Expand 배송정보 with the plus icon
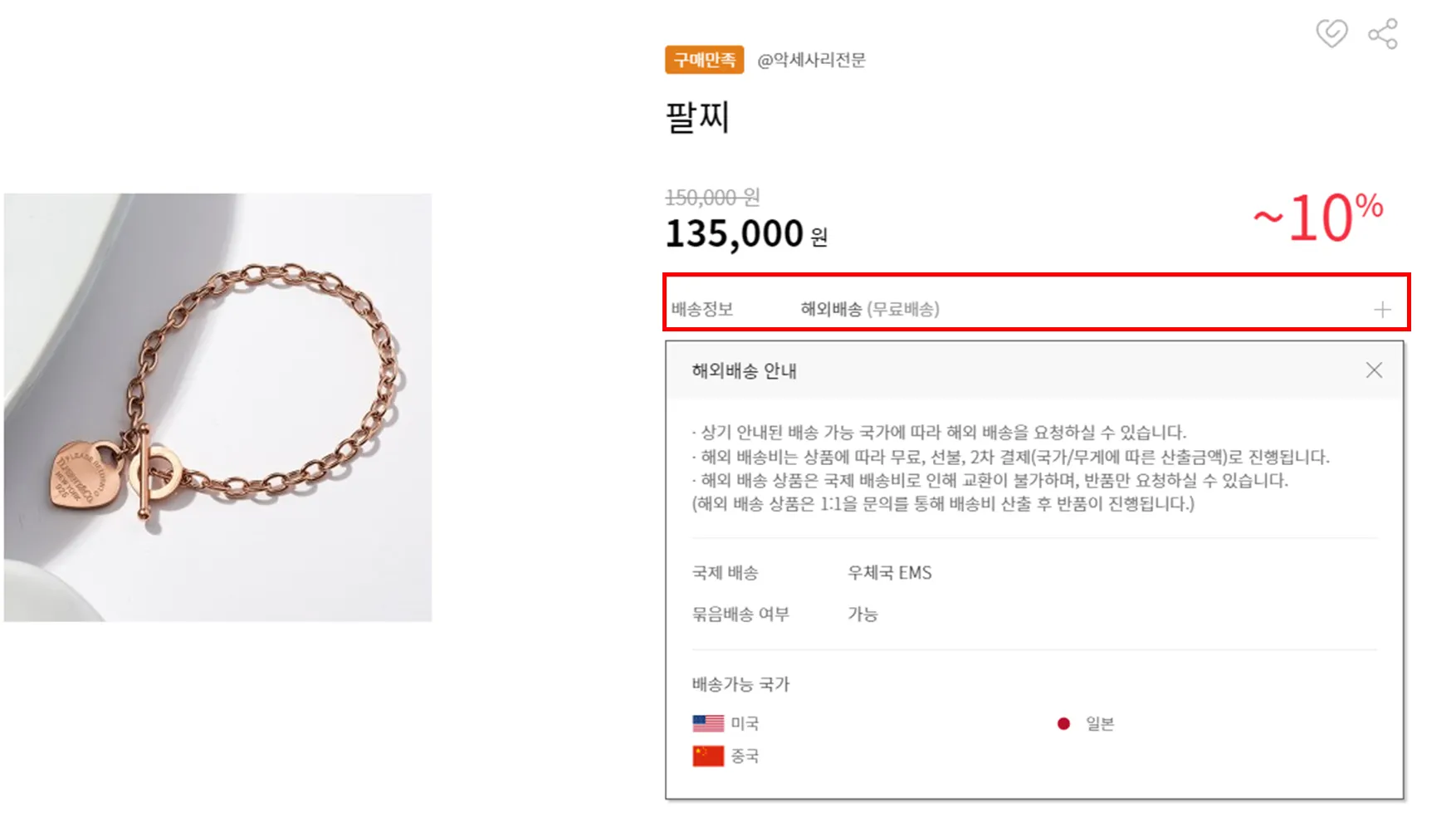 pos(1382,310)
